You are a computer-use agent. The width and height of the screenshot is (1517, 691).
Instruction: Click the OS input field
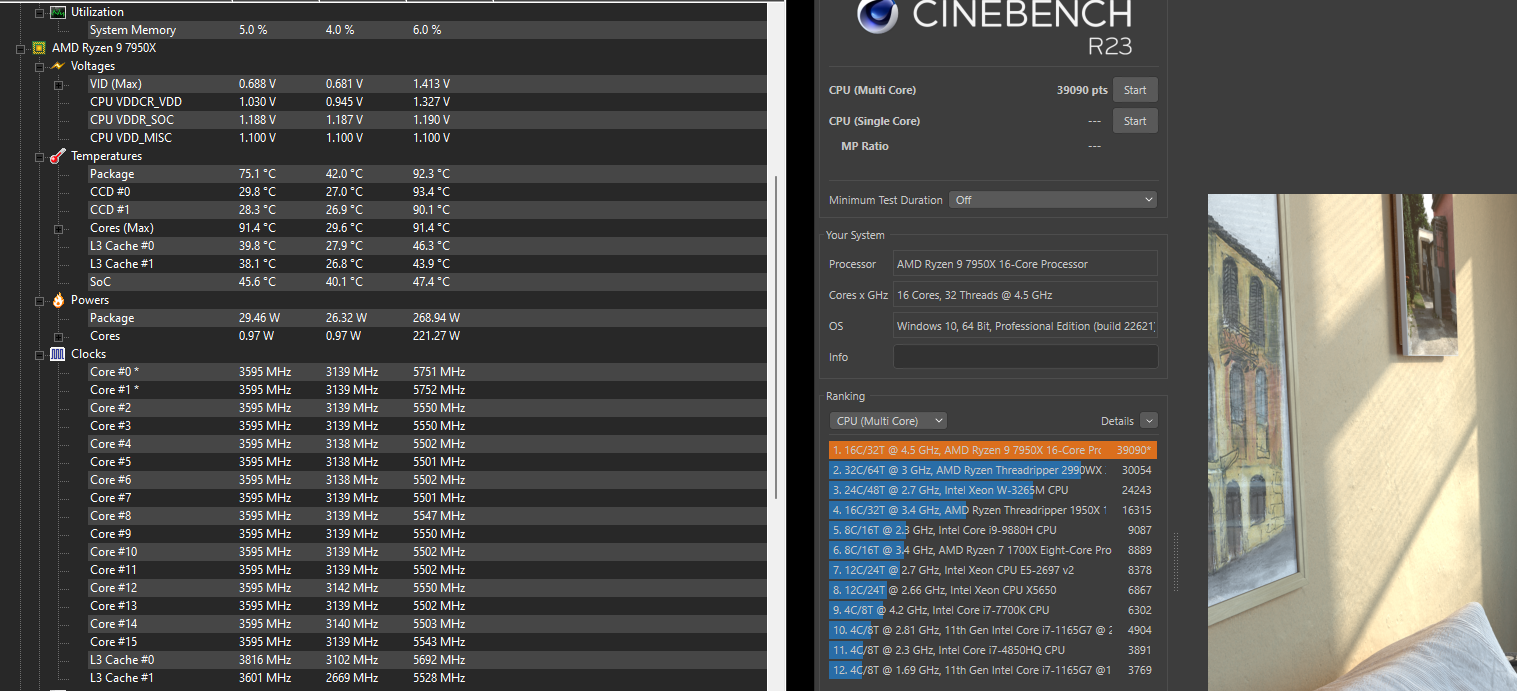click(x=1024, y=325)
